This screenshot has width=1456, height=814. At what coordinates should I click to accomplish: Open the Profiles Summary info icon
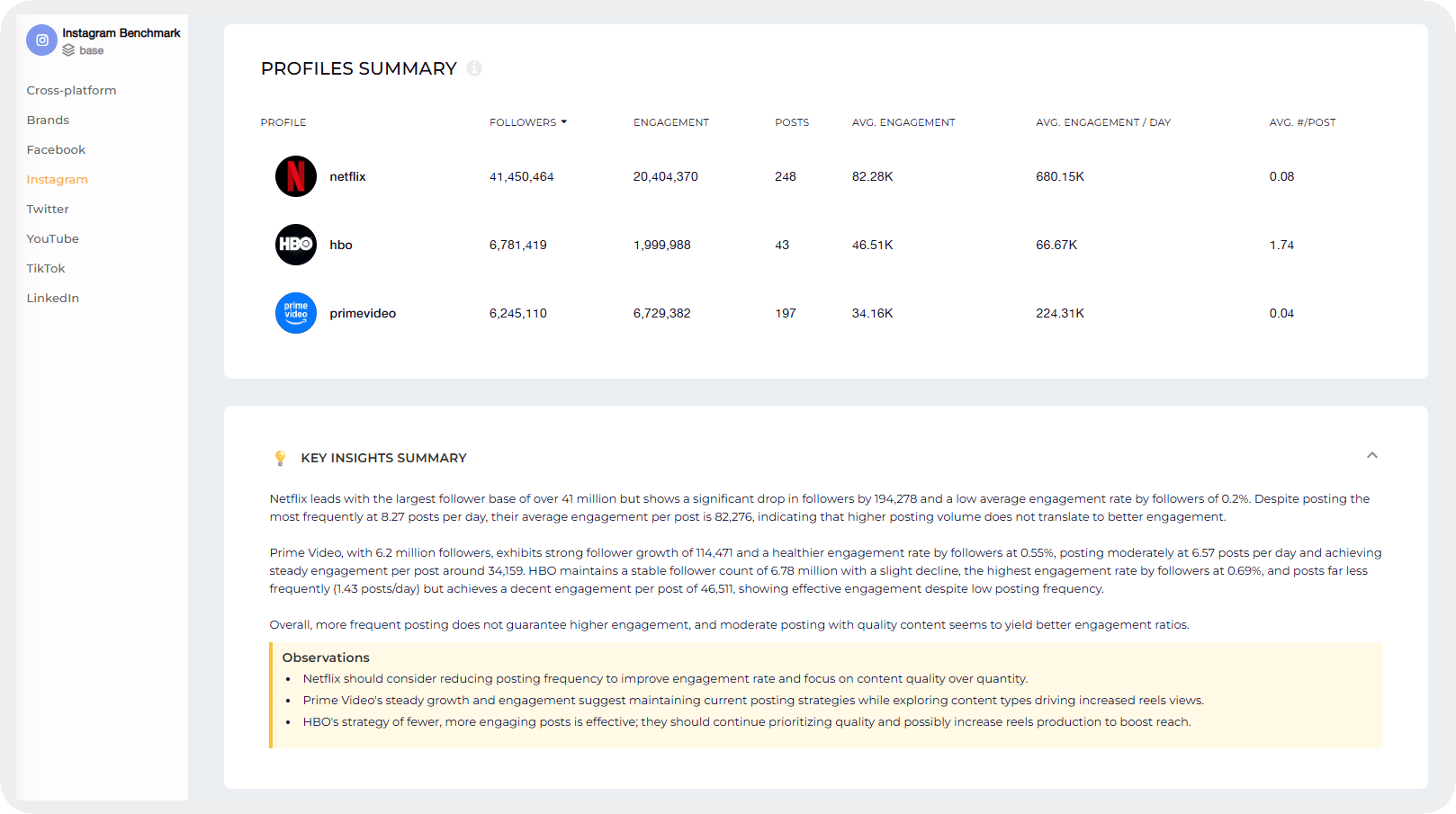click(474, 68)
